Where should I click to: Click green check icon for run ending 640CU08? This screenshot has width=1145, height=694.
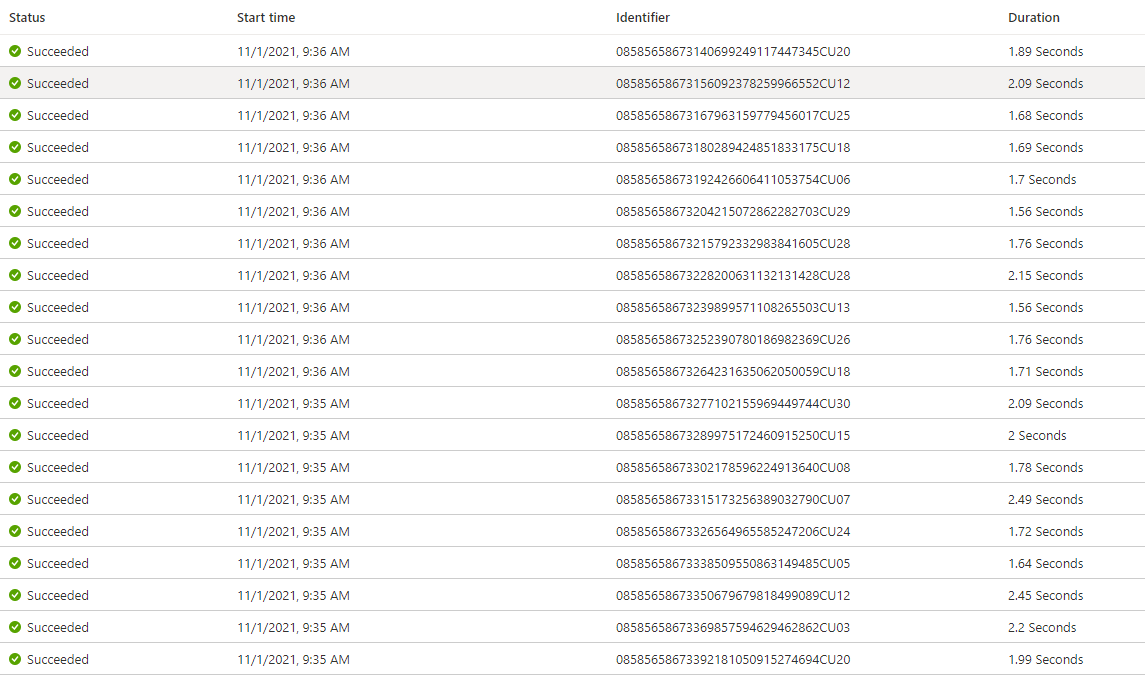click(15, 468)
